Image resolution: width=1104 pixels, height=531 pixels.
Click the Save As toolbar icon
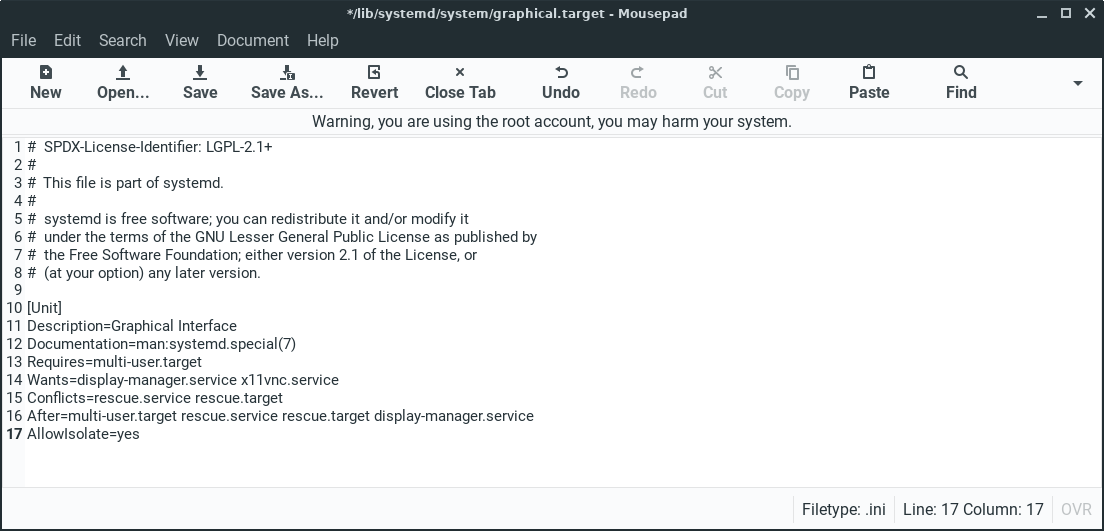(x=287, y=73)
